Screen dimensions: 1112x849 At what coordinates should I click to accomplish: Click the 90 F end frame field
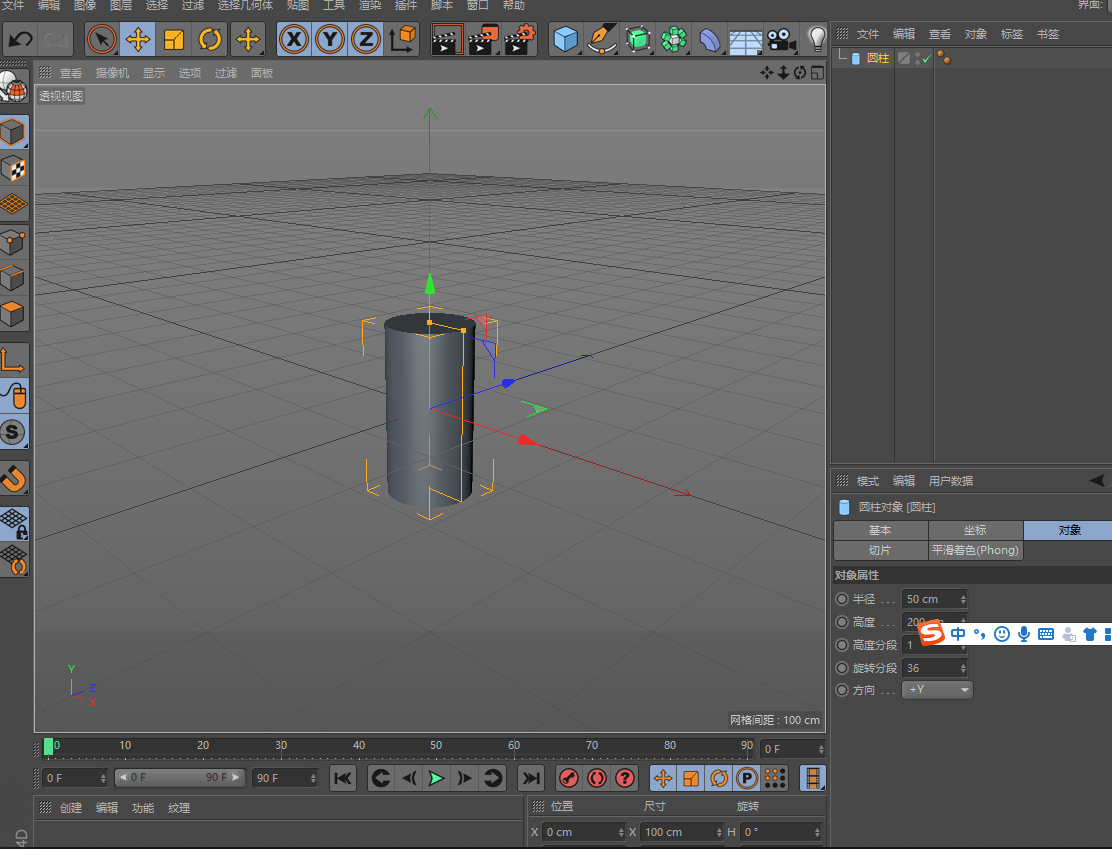click(285, 778)
